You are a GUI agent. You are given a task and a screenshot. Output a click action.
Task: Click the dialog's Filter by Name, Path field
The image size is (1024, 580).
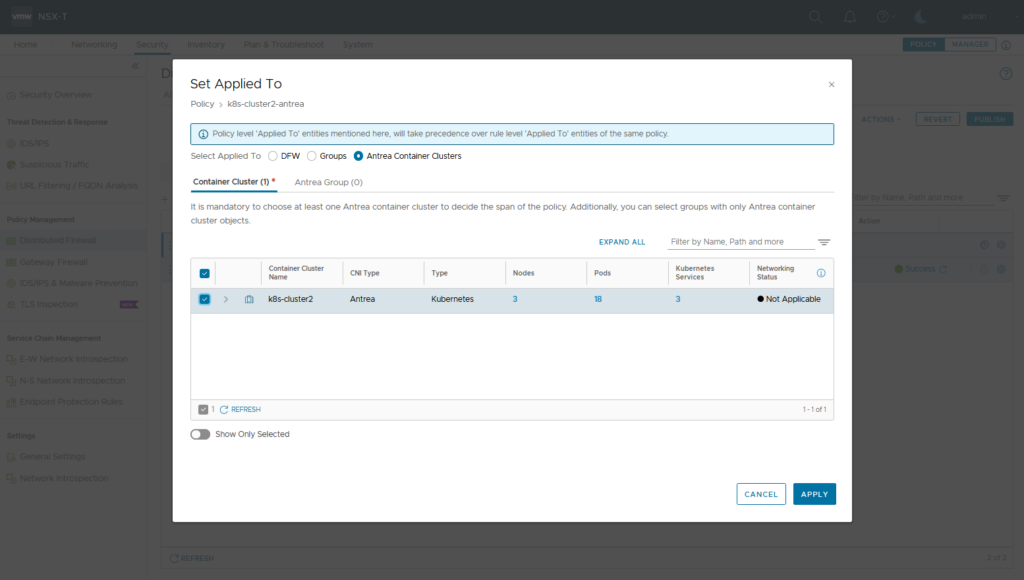(x=741, y=242)
